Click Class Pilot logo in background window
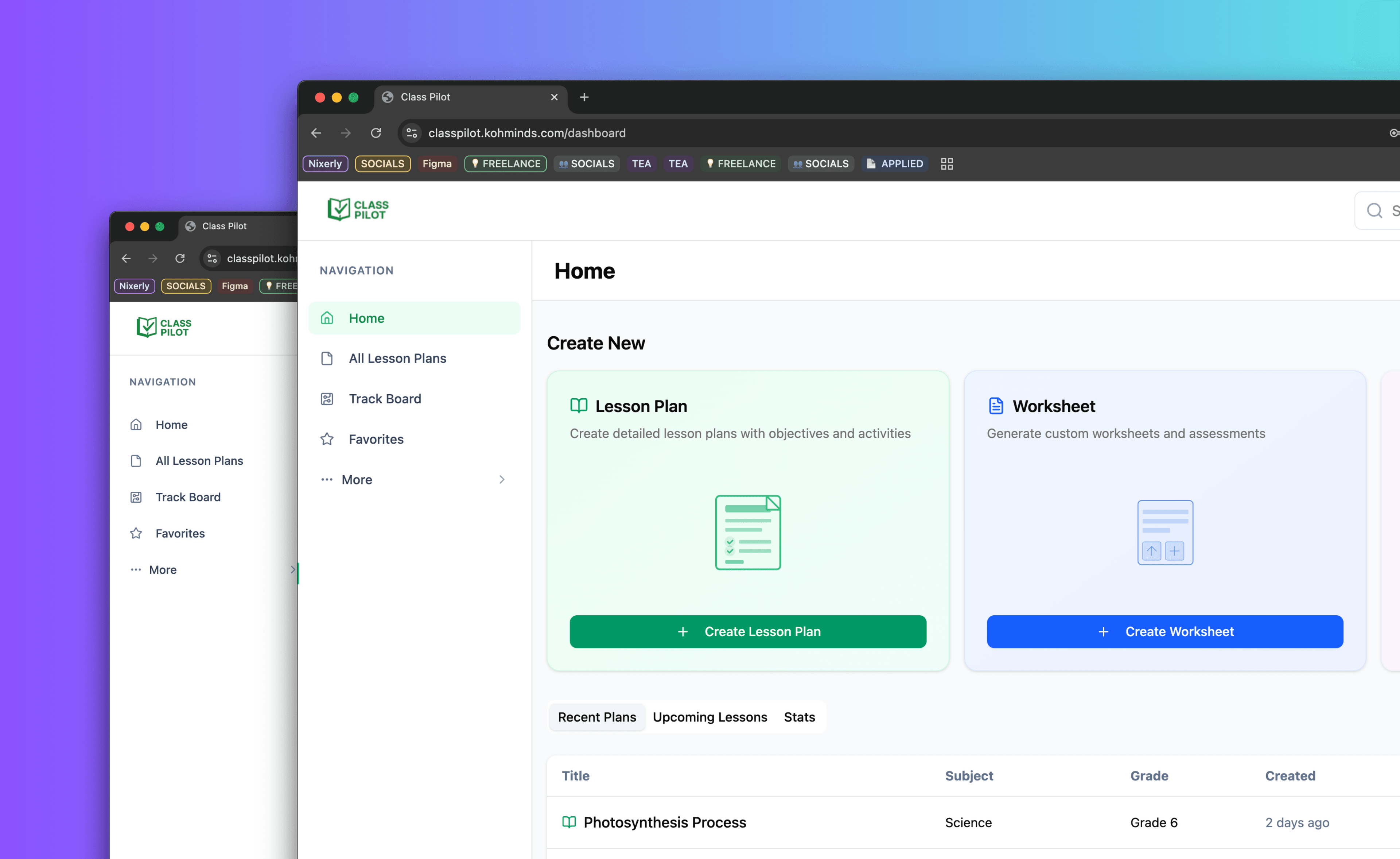This screenshot has width=1400, height=859. pos(164,328)
